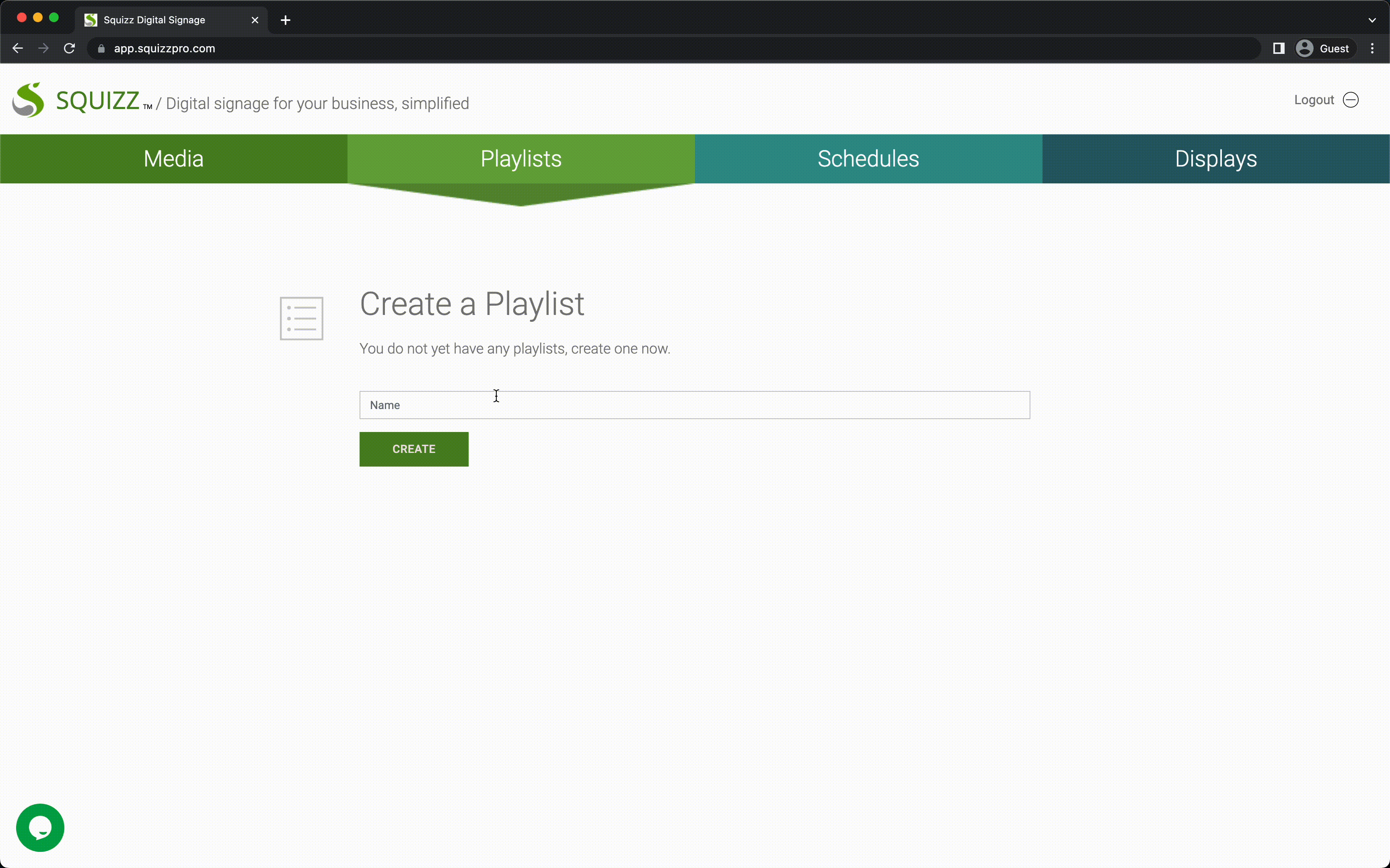Viewport: 1390px width, 868px height.
Task: Focus the playlist Name input field
Action: click(695, 405)
